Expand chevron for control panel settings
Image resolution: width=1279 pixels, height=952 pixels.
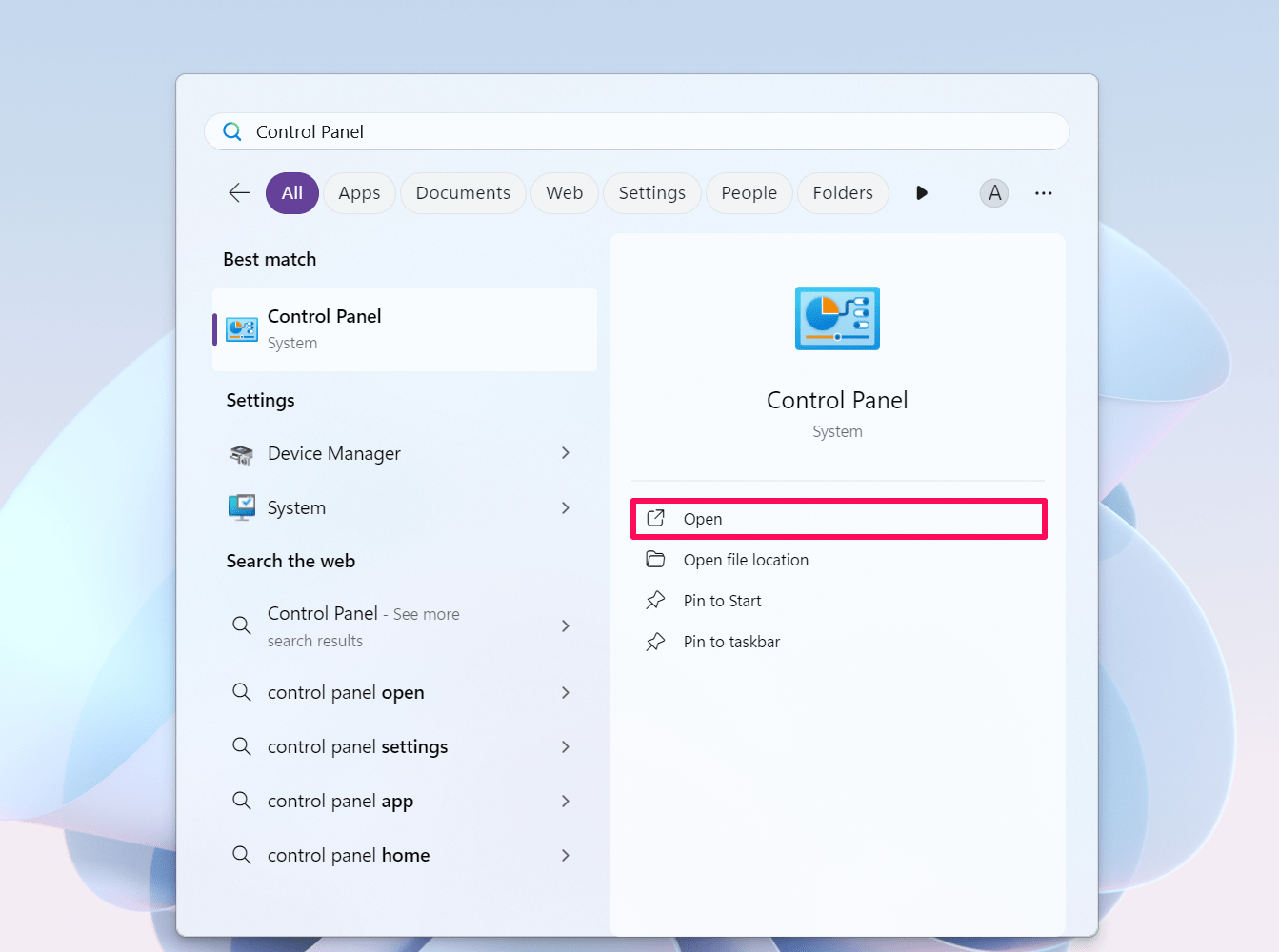(x=566, y=746)
